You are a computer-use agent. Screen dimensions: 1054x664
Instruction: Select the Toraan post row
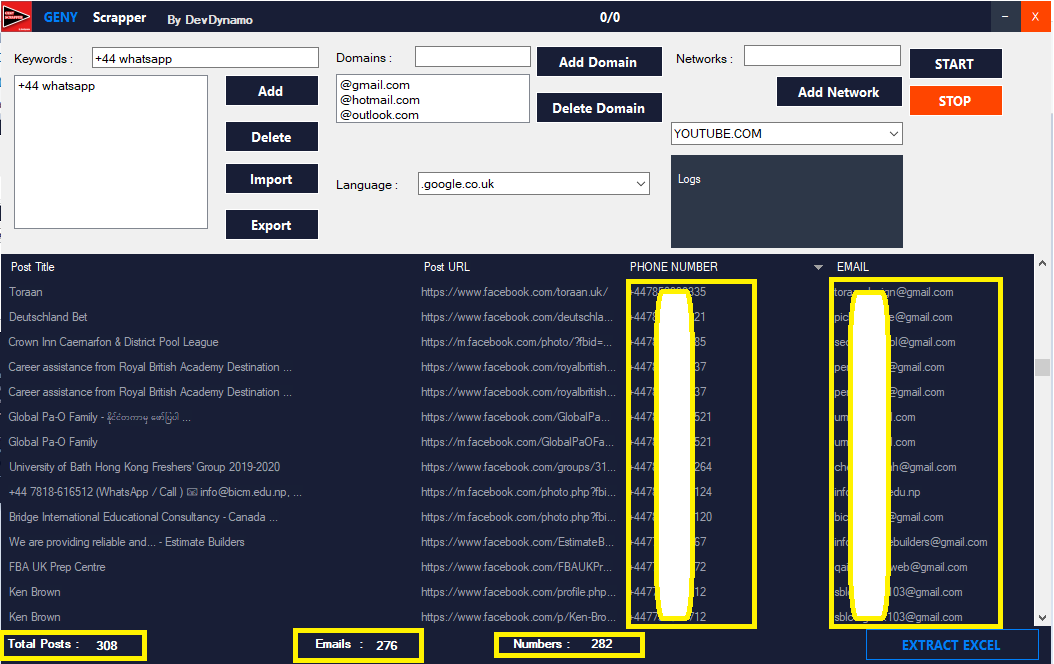pyautogui.click(x=516, y=292)
